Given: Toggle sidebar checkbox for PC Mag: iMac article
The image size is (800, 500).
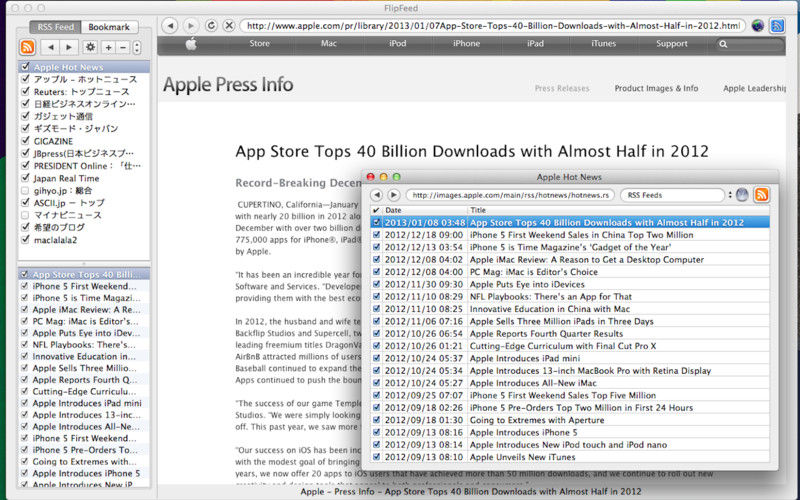Looking at the screenshot, I should tap(24, 321).
